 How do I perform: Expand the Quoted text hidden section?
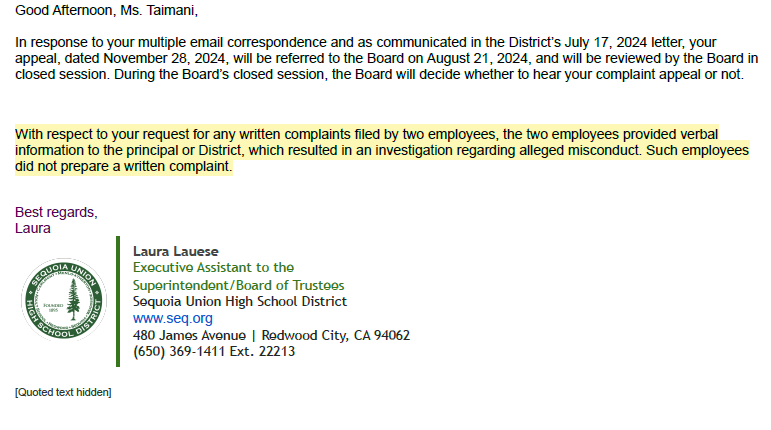pyautogui.click(x=63, y=392)
